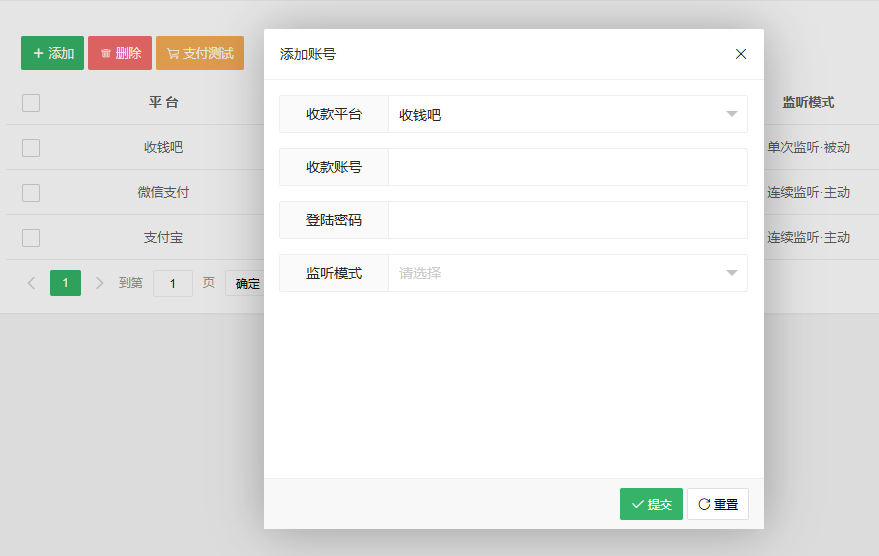
Task: Go to next page arrow in pagination
Action: tap(99, 283)
